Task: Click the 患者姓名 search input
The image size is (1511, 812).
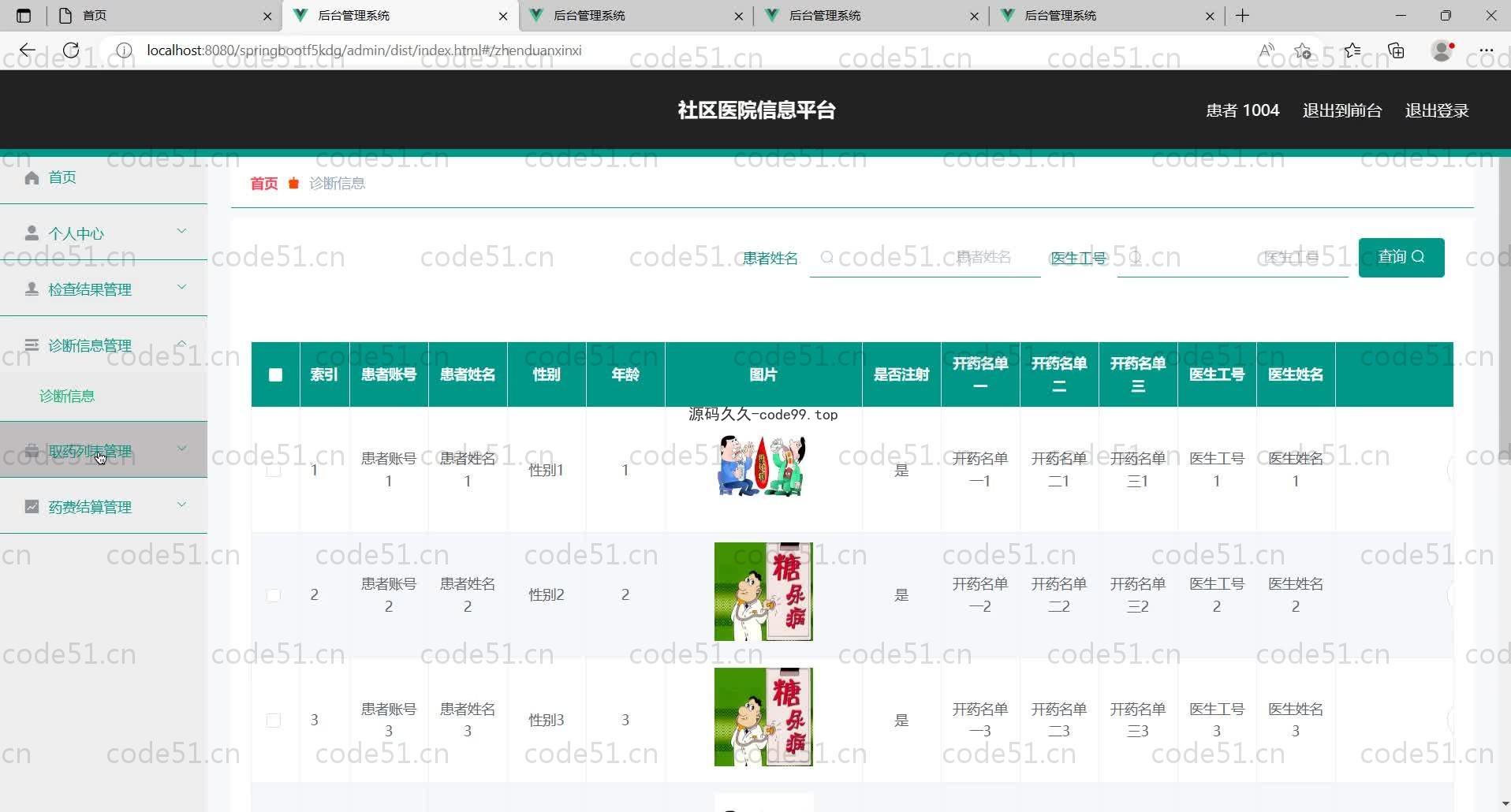Action: [925, 257]
